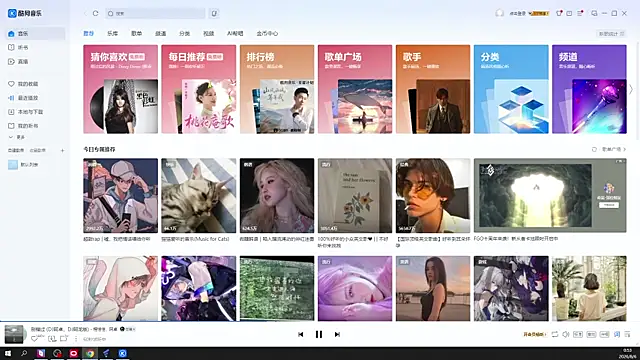
Task: Show more cards with right chevron
Action: pyautogui.click(x=631, y=89)
